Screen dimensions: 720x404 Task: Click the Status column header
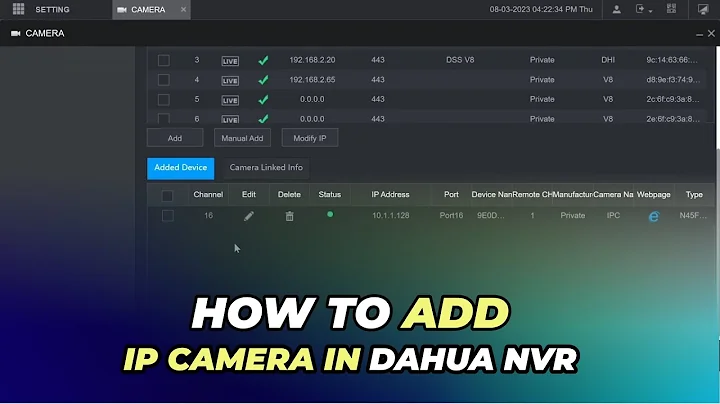[330, 195]
